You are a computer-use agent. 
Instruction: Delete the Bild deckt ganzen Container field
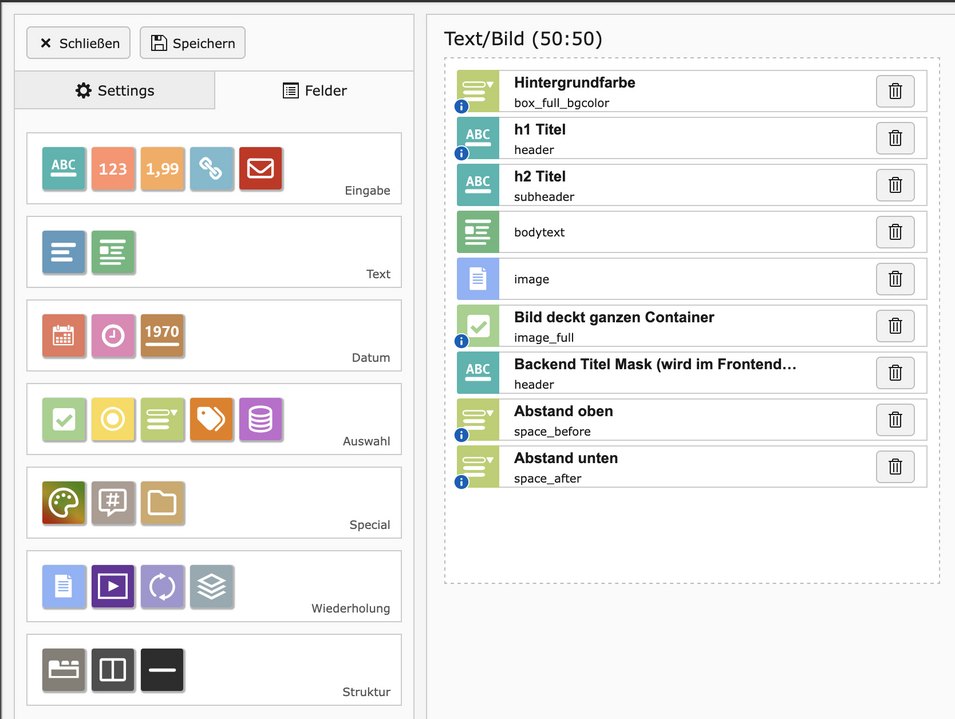click(895, 326)
